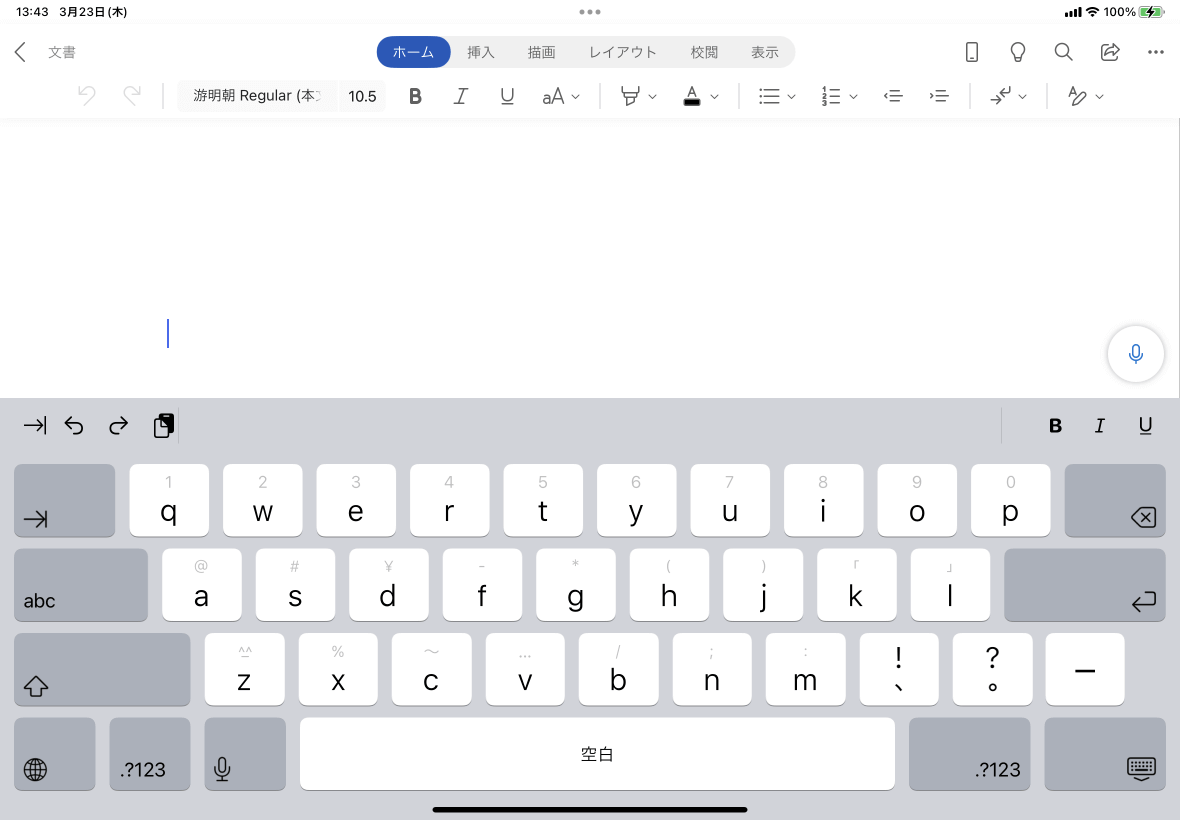Tap the g key
The width and height of the screenshot is (1180, 820).
tap(576, 585)
